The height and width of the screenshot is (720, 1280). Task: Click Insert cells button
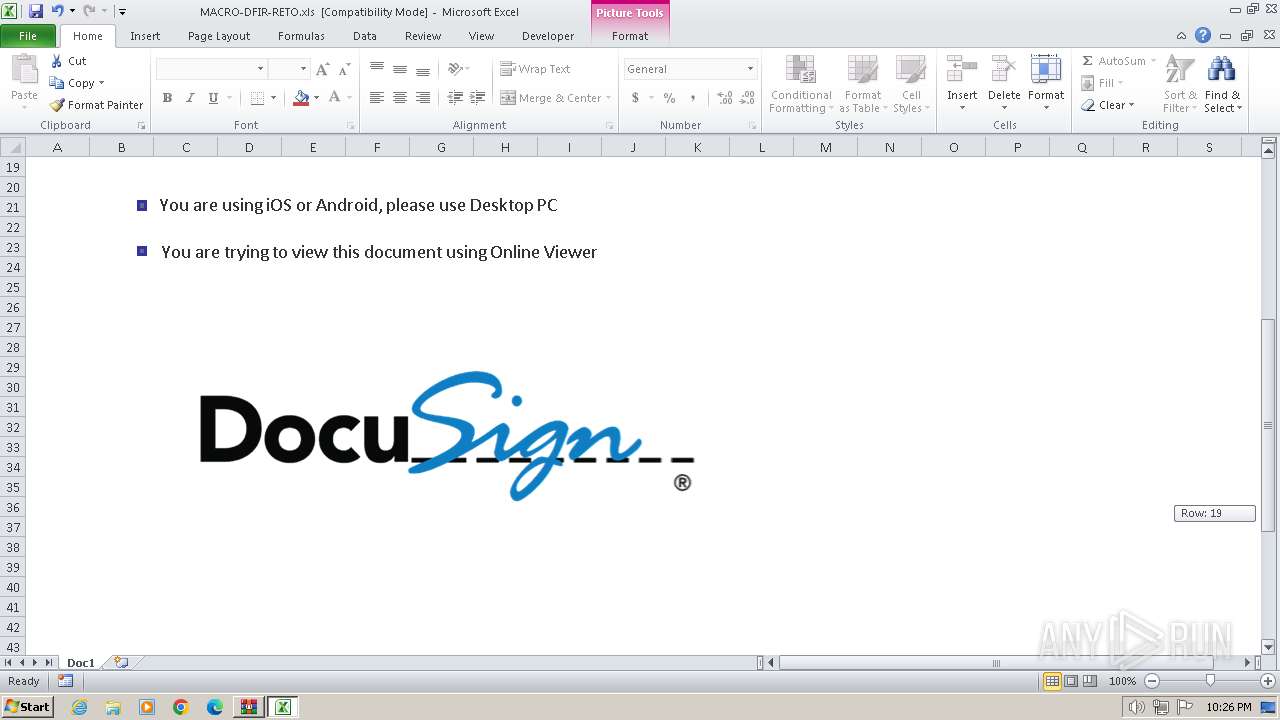point(962,84)
